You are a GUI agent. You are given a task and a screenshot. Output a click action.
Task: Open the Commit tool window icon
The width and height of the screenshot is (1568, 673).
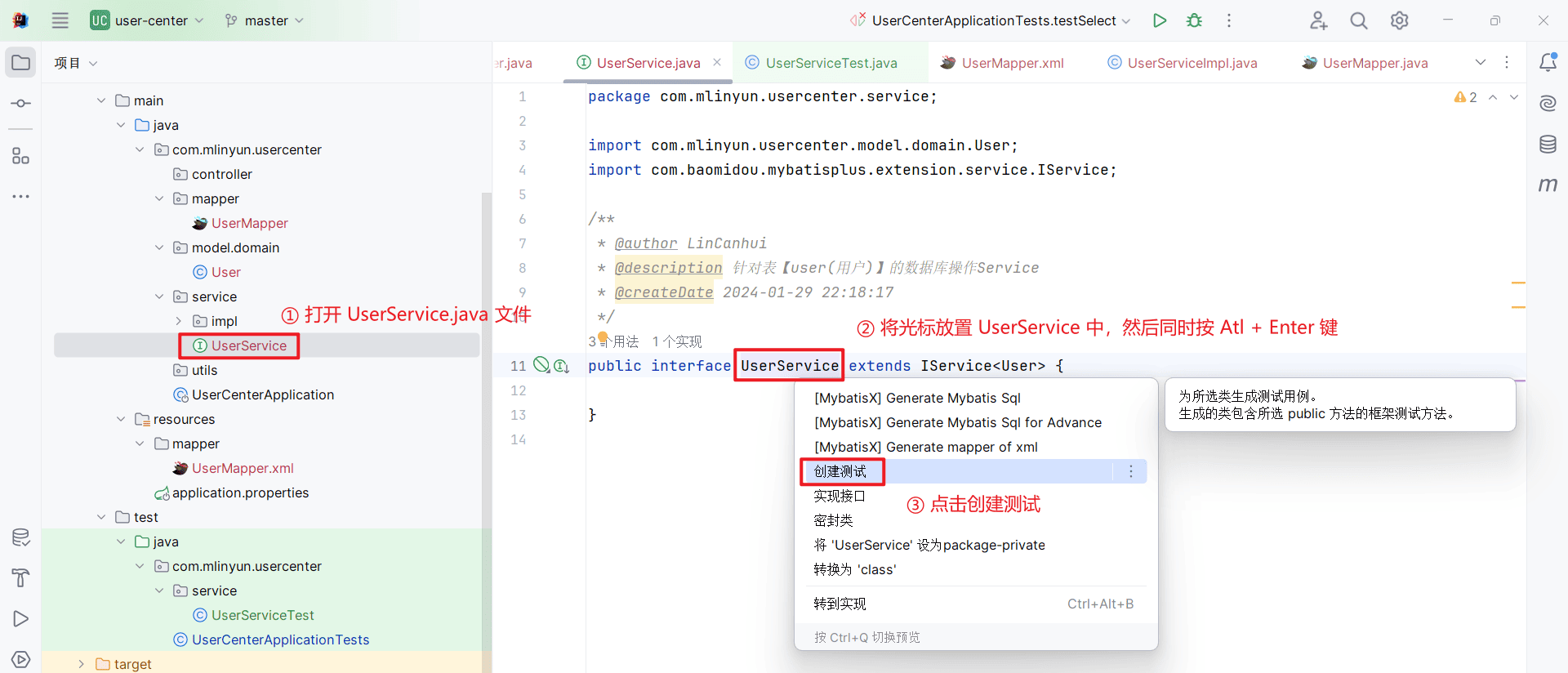[21, 104]
